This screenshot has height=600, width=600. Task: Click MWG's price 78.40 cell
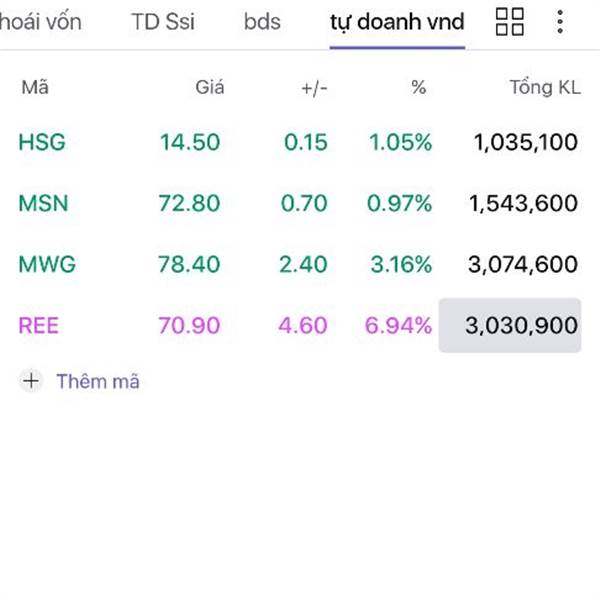click(189, 265)
